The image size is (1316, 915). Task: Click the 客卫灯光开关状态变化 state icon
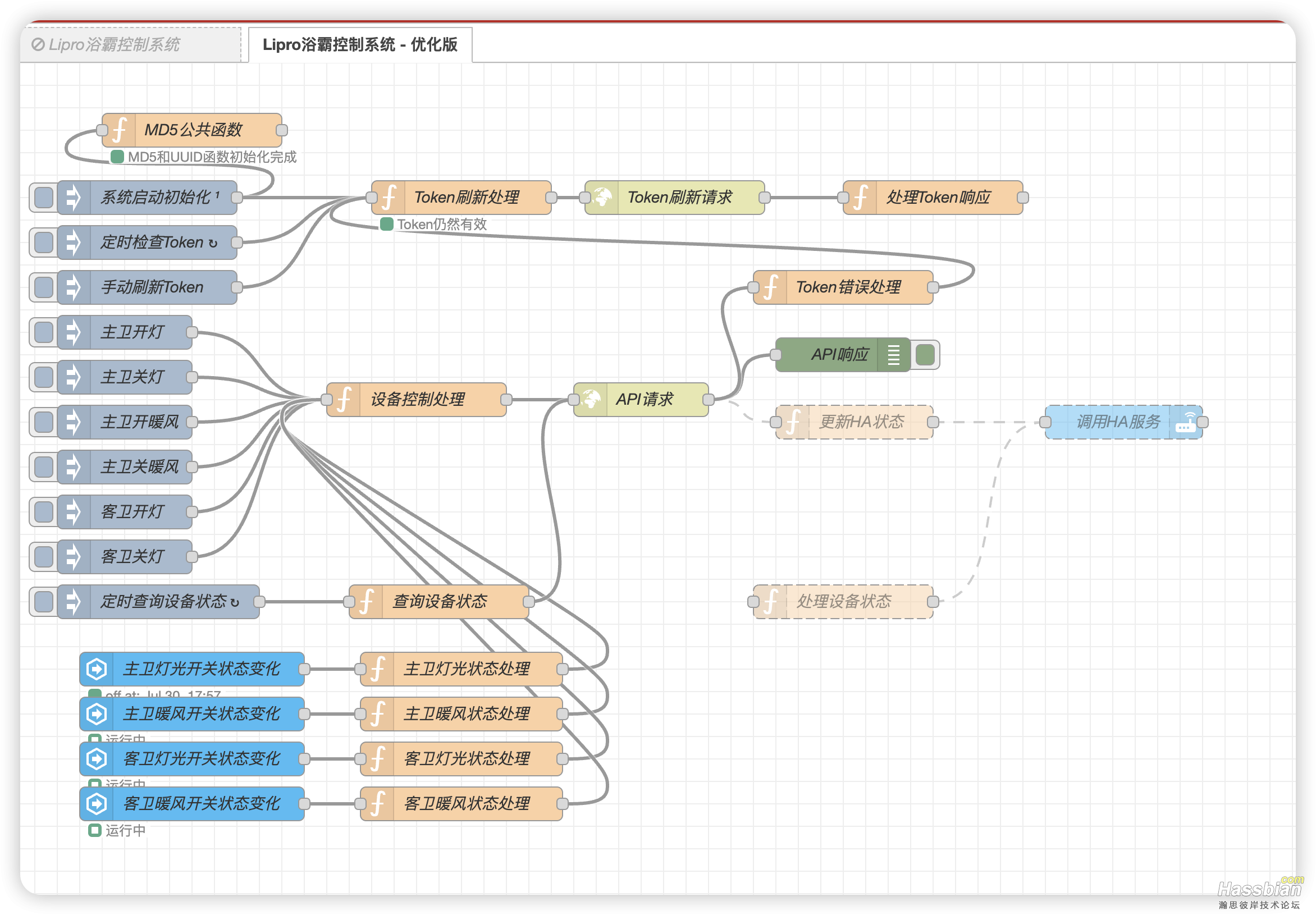tap(97, 758)
